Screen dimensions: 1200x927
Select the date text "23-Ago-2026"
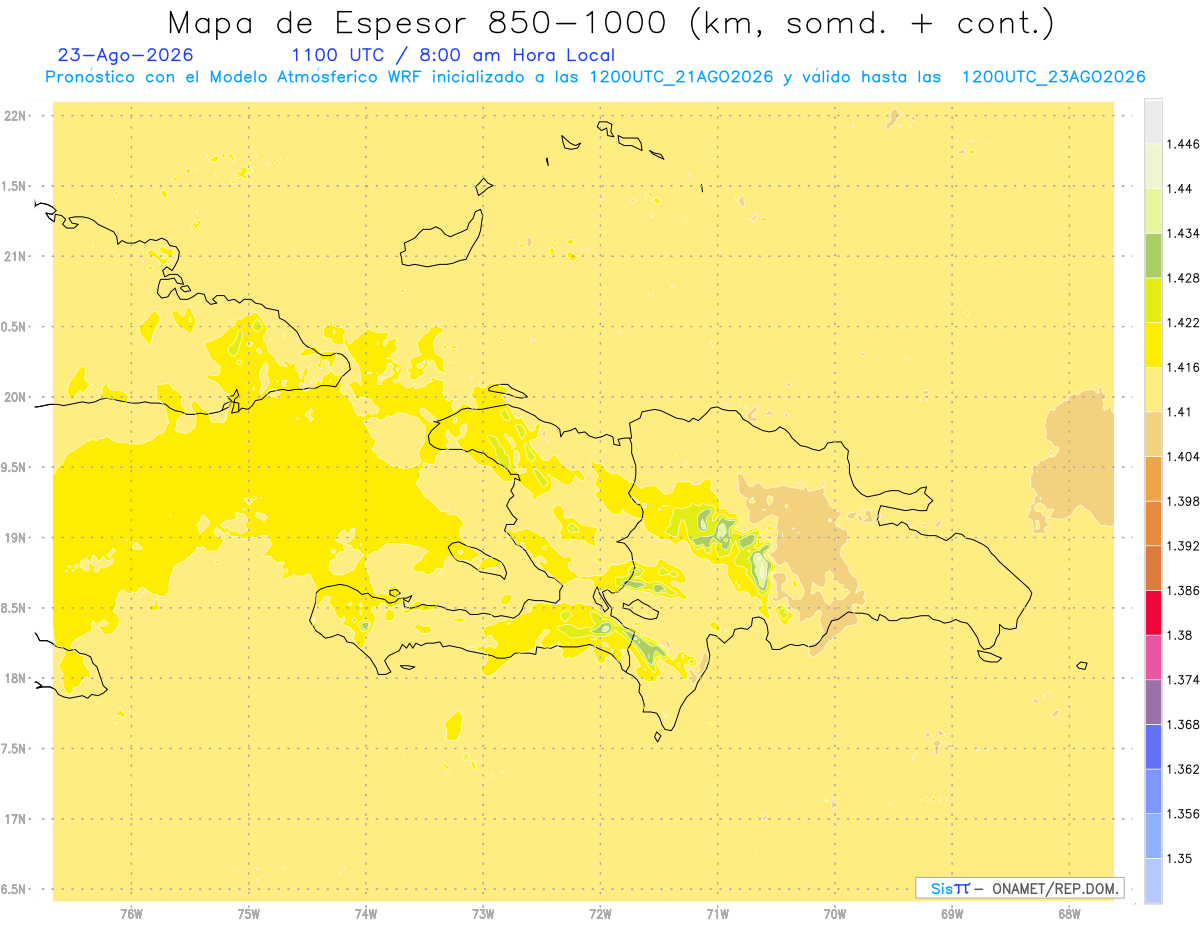(x=126, y=55)
